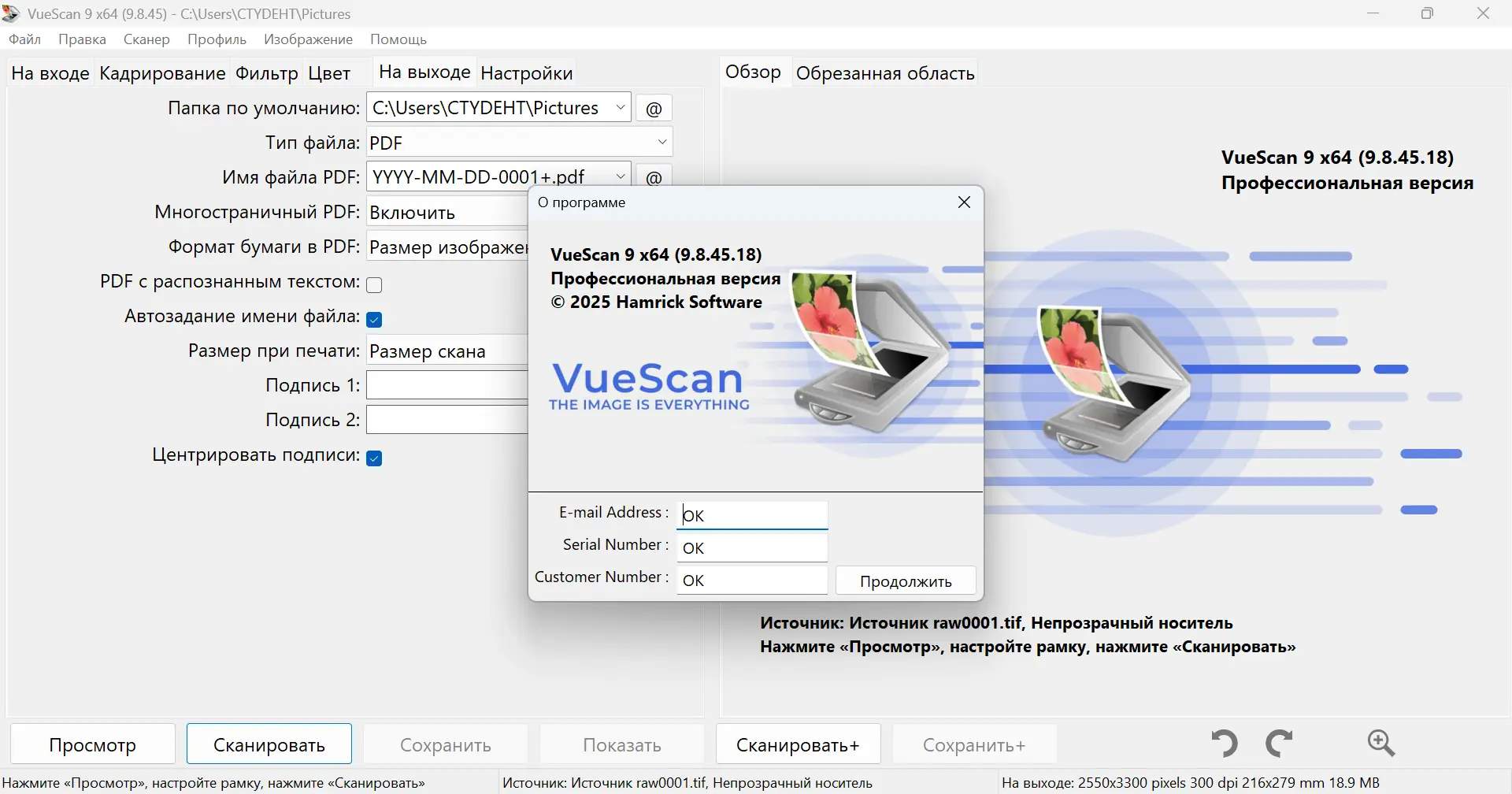Viewport: 1512px width, 794px height.
Task: Toggle Центрировать подписи checkbox
Action: point(374,458)
